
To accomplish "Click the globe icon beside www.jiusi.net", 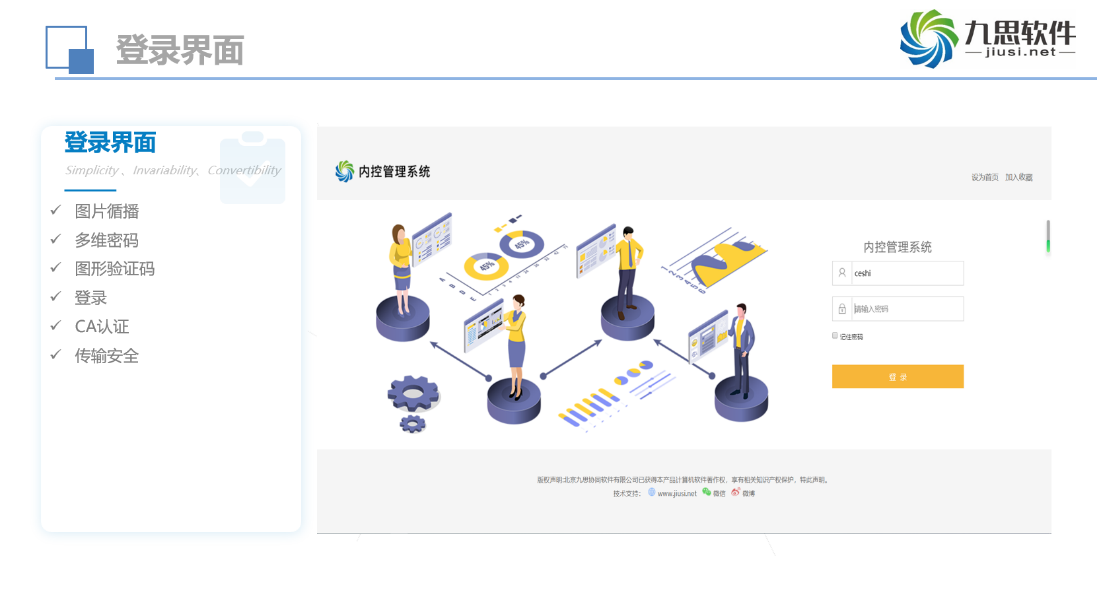I will point(652,492).
